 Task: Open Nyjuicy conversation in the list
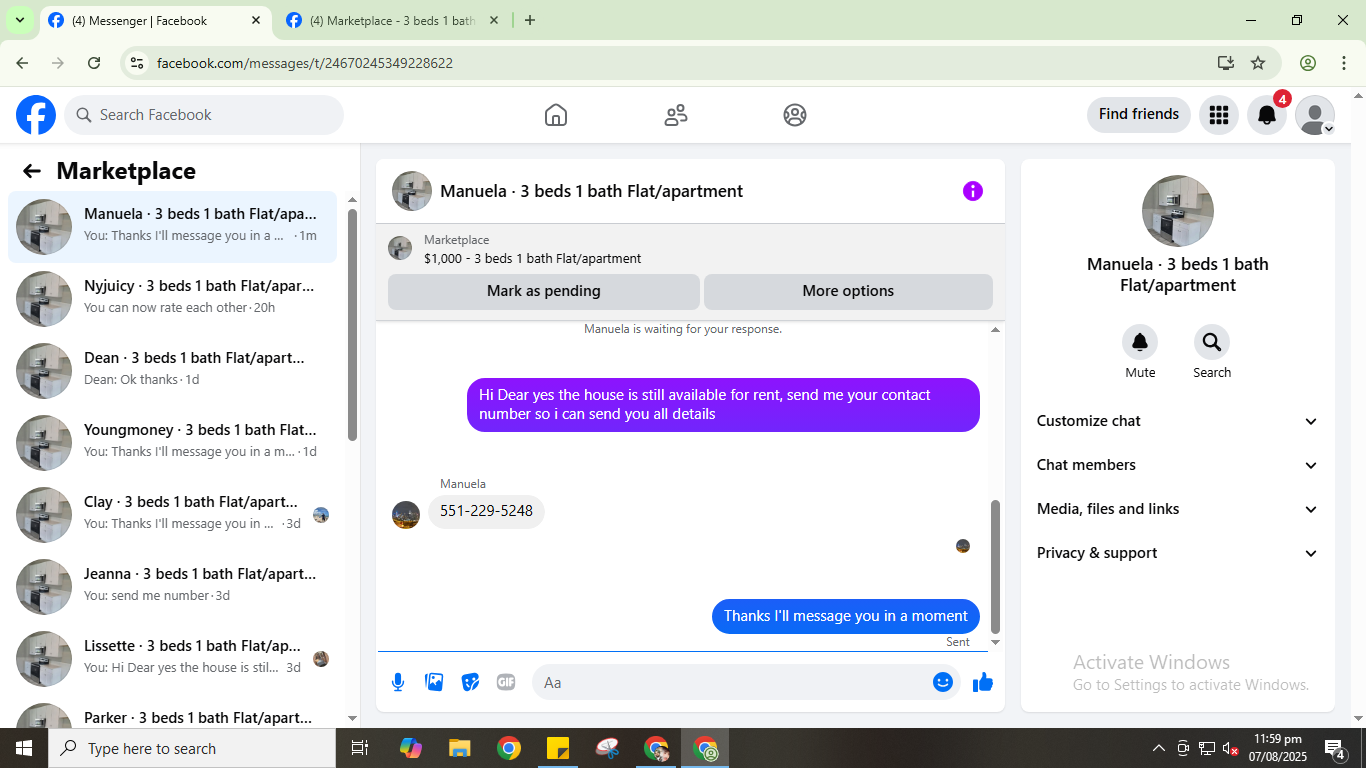173,299
